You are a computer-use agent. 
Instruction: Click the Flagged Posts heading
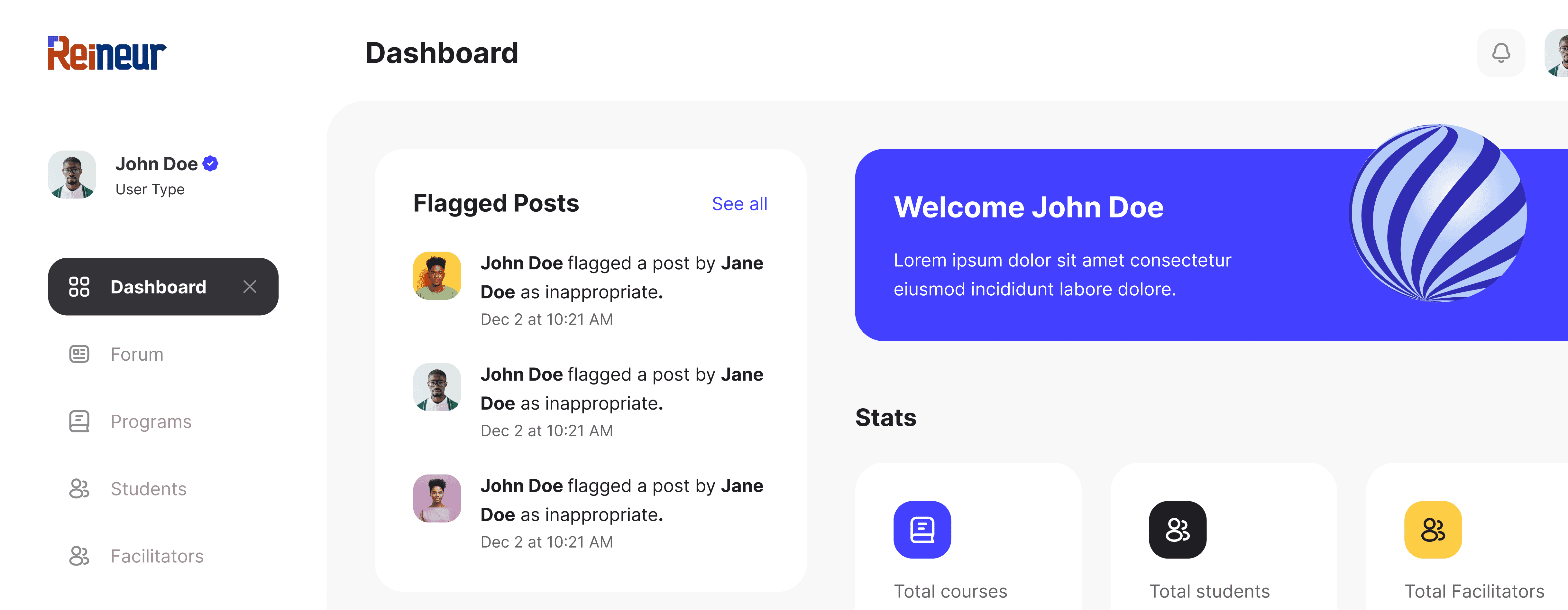(x=496, y=204)
